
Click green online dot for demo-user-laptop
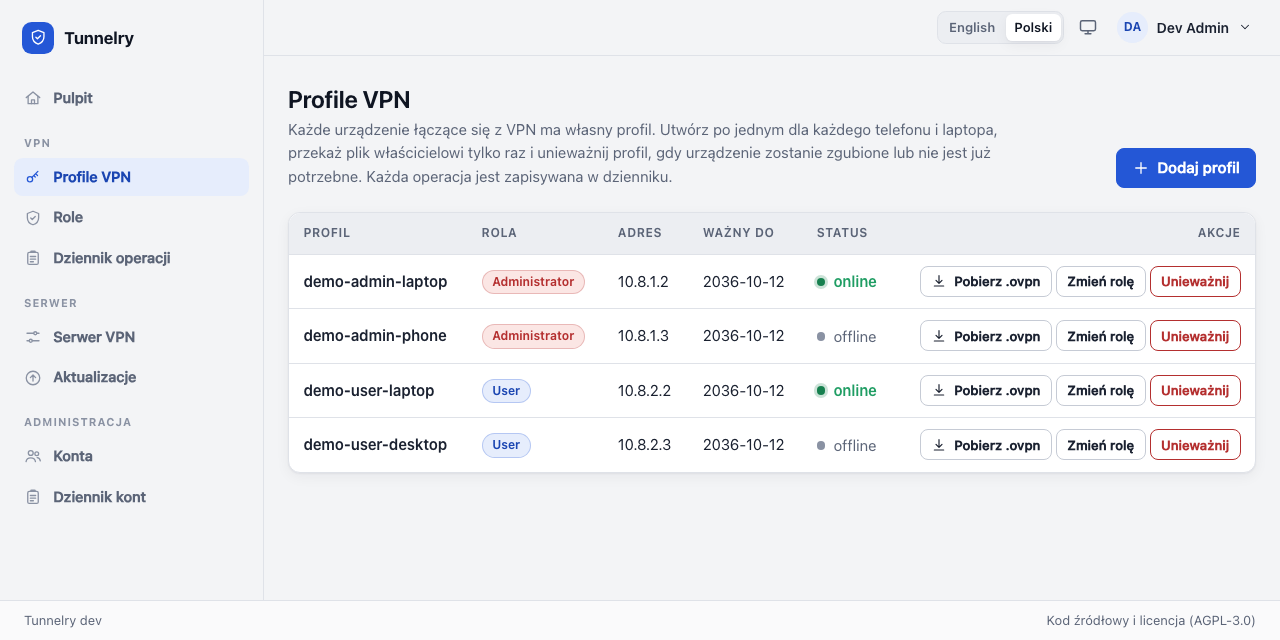tap(821, 391)
